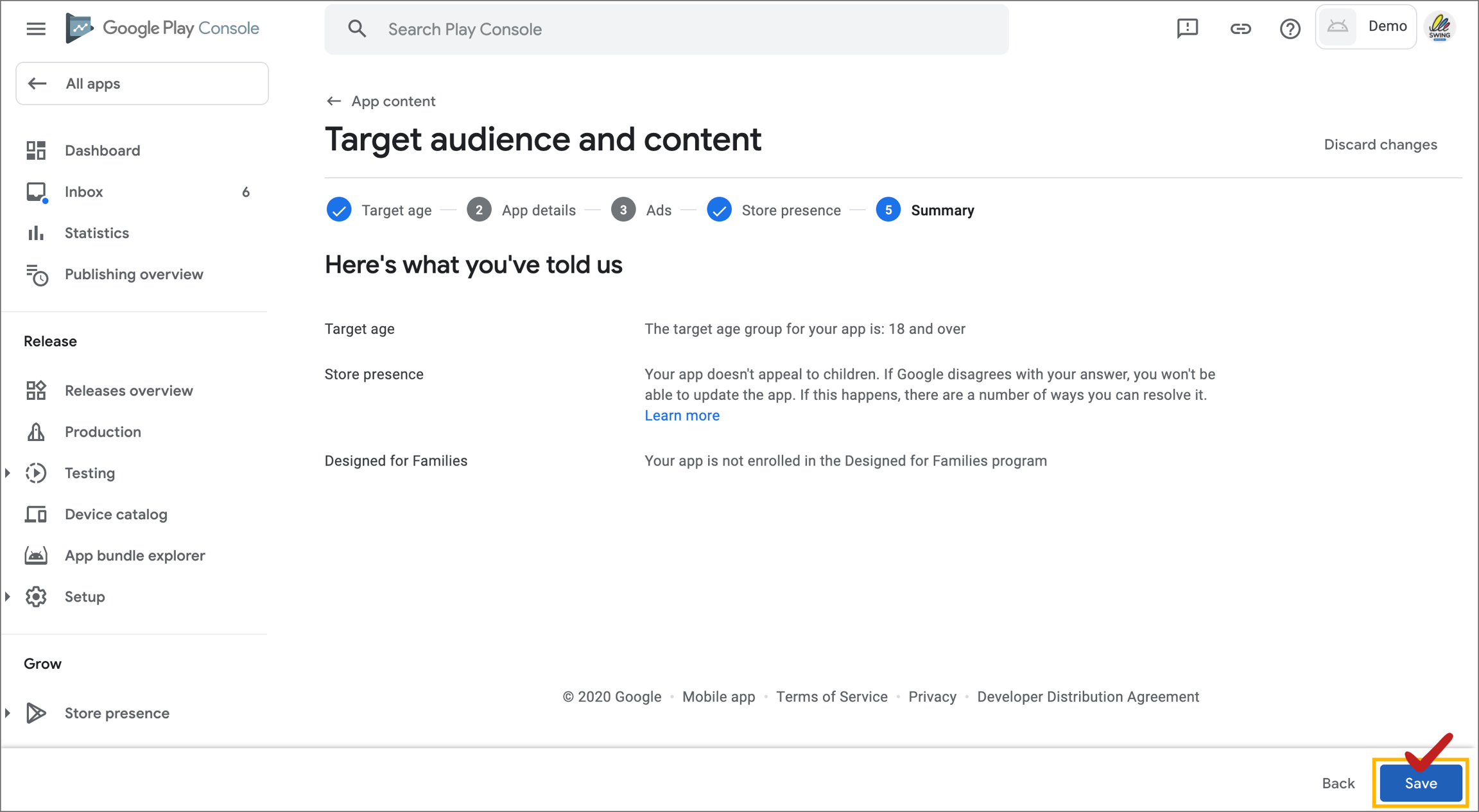Open App bundle explorer
Screen dimensions: 1479x812
tap(135, 555)
